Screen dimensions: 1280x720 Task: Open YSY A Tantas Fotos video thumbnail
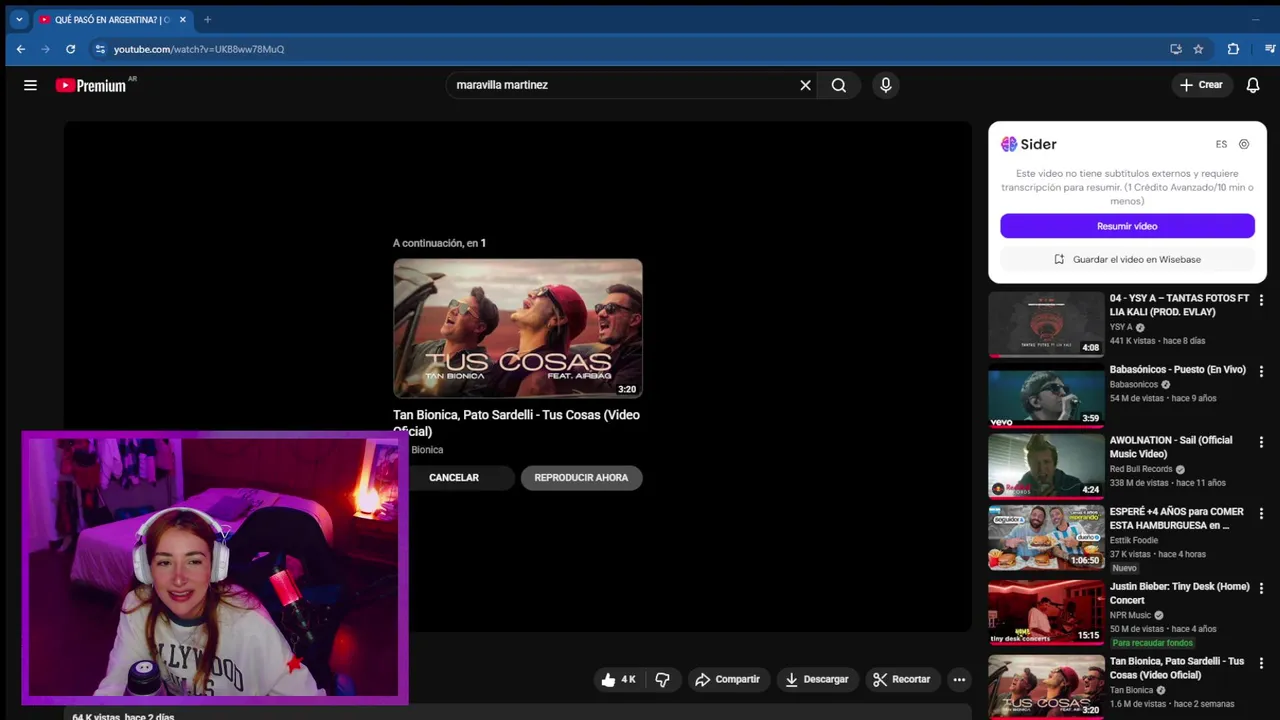coord(1046,324)
